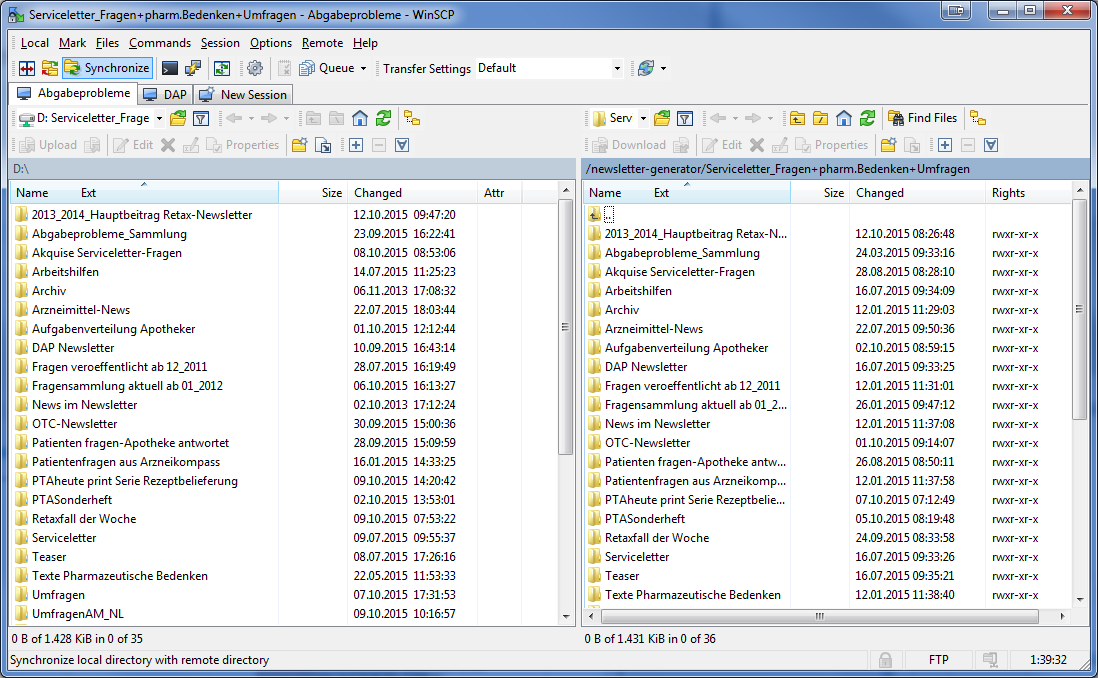Image resolution: width=1098 pixels, height=678 pixels.
Task: Open the Commands menu
Action: coord(159,43)
